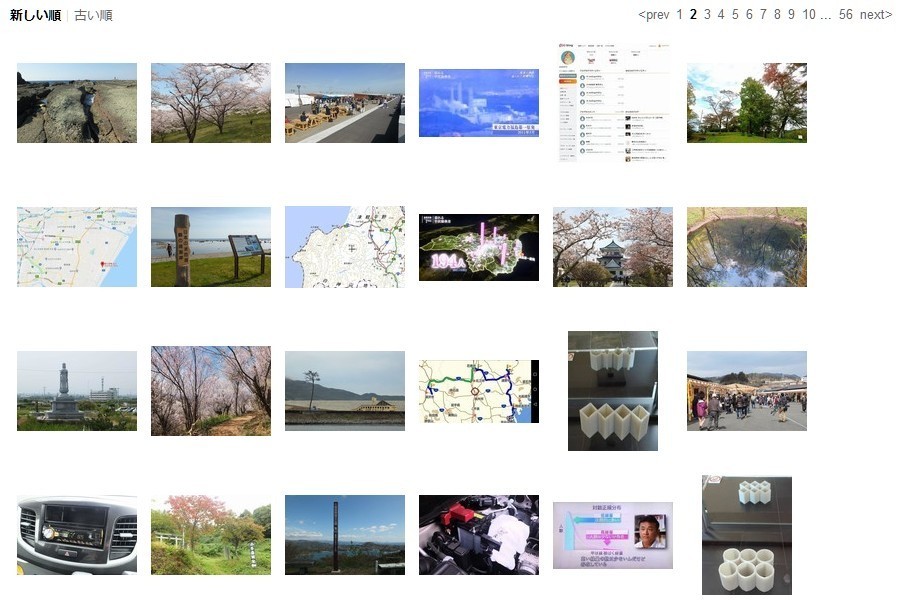Go to page 9
899x603 pixels.
tap(791, 15)
